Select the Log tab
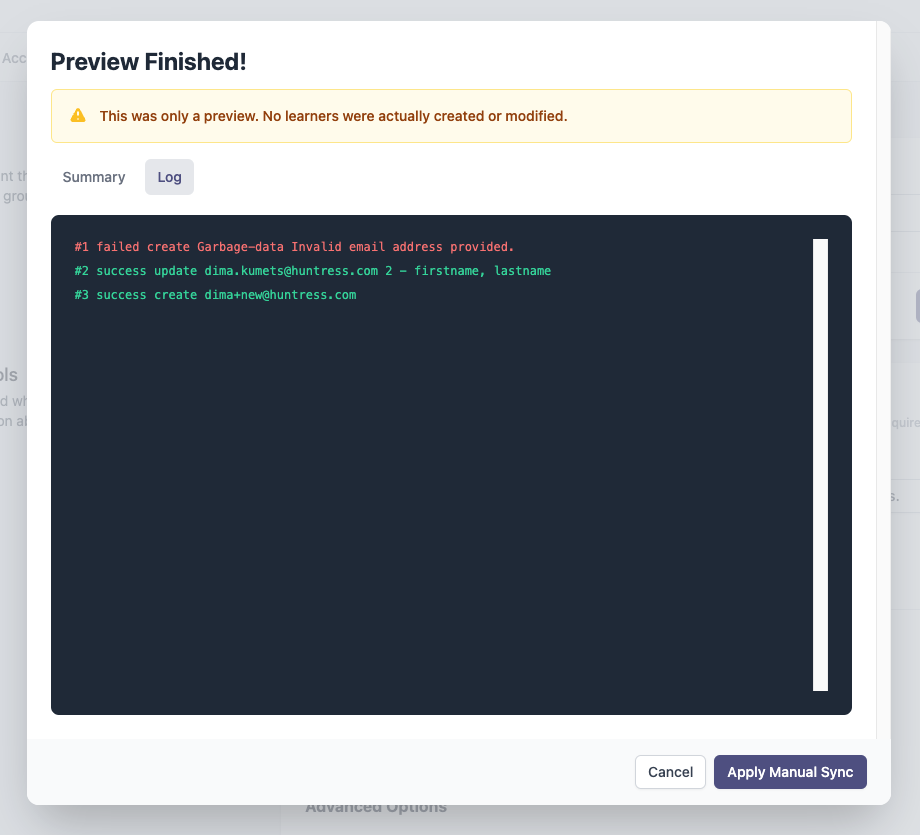Image resolution: width=920 pixels, height=835 pixels. click(x=170, y=177)
